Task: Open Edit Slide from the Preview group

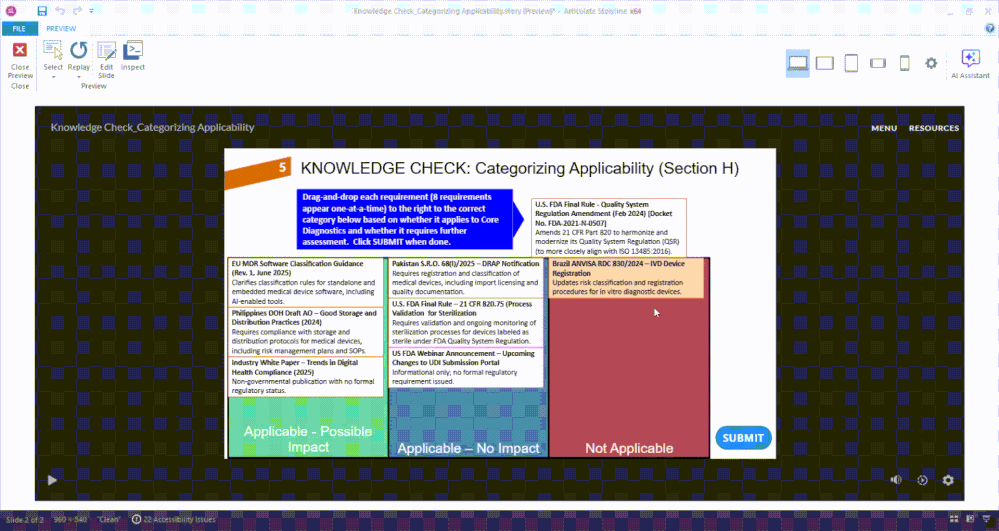Action: tap(106, 61)
